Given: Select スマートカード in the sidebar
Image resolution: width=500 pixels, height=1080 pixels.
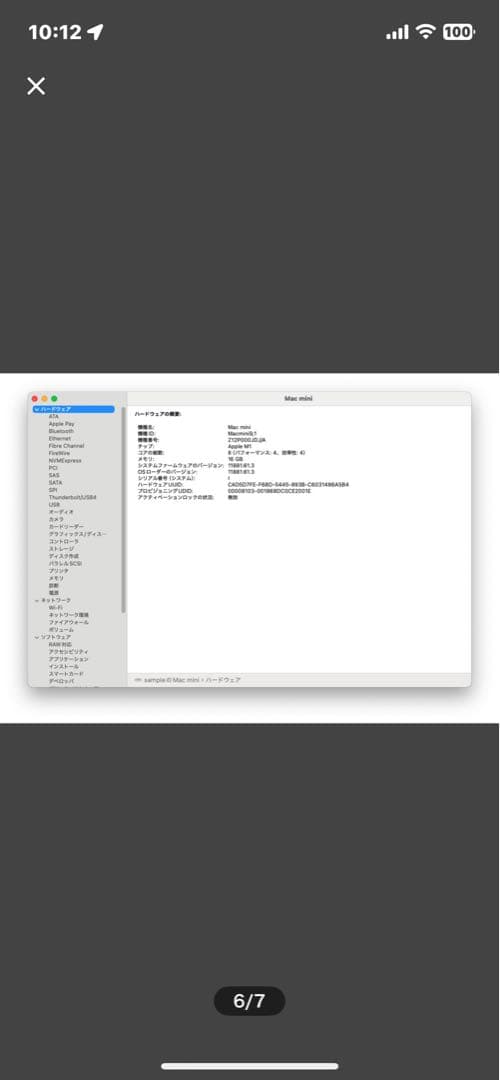Looking at the screenshot, I should tap(66, 674).
